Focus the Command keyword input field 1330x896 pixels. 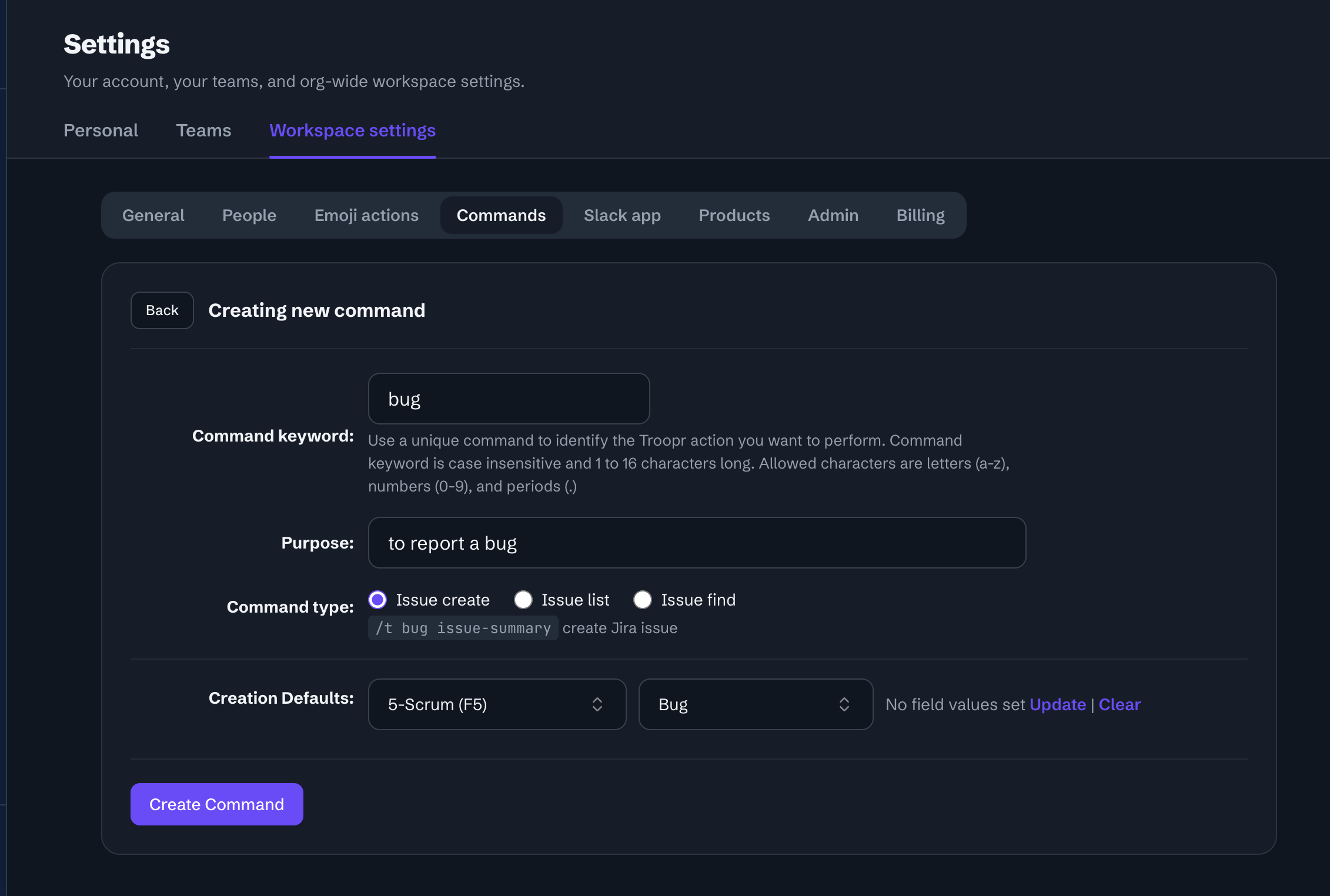pyautogui.click(x=509, y=399)
